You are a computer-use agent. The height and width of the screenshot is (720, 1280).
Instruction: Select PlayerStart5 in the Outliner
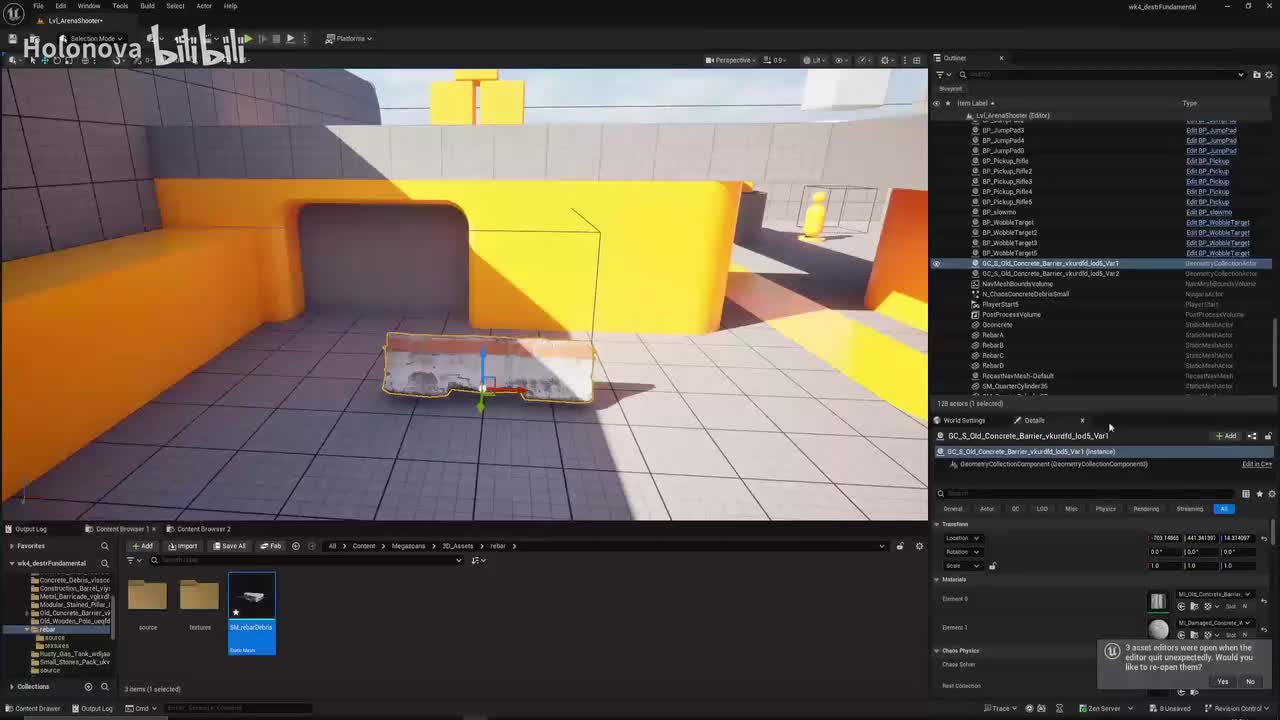tap(1000, 304)
